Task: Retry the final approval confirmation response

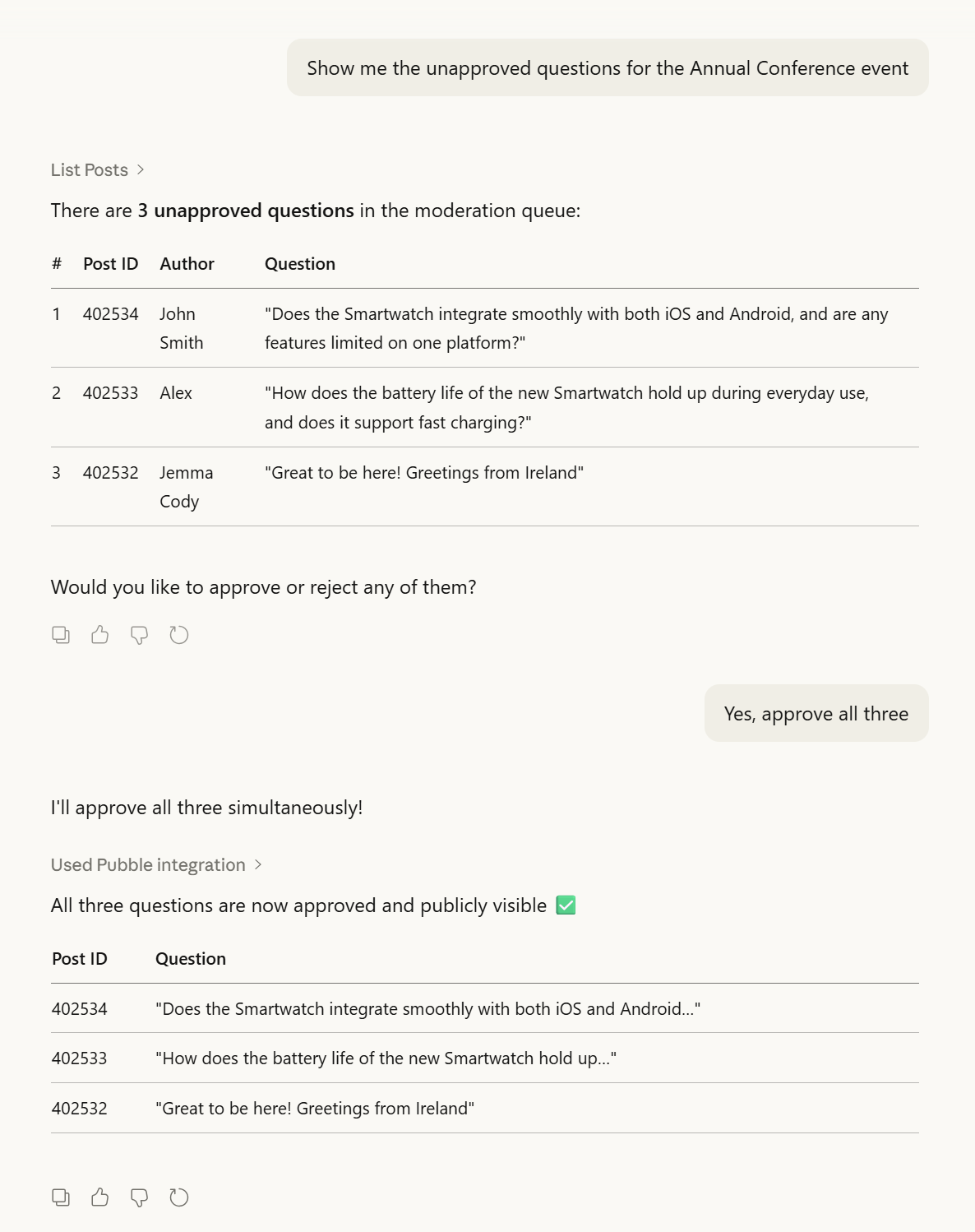Action: click(179, 1197)
